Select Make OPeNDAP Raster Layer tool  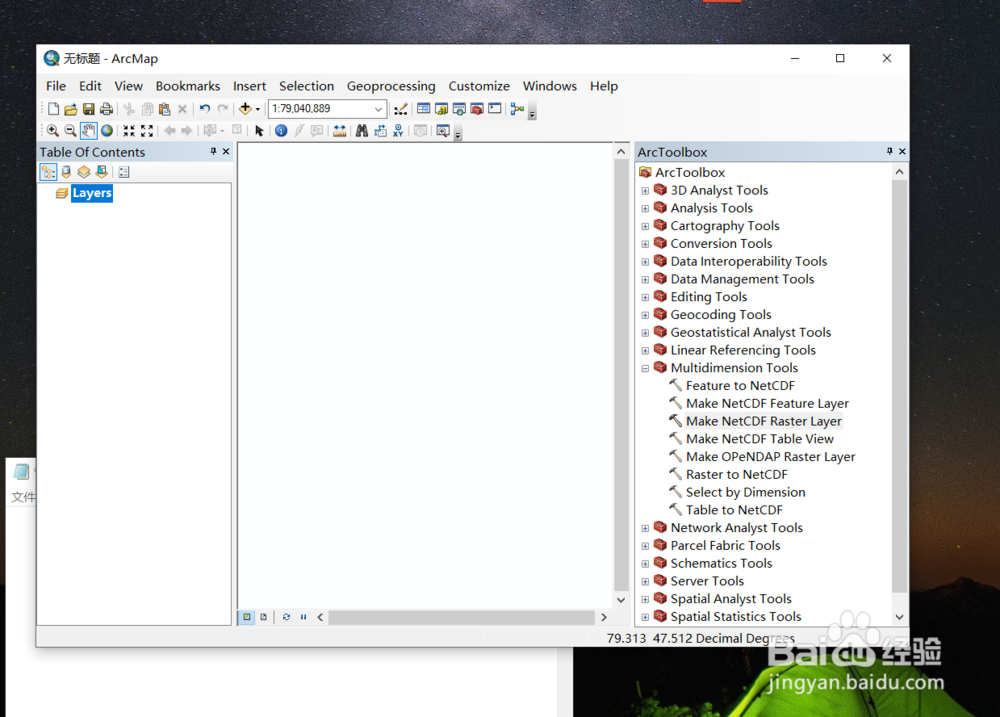(770, 457)
